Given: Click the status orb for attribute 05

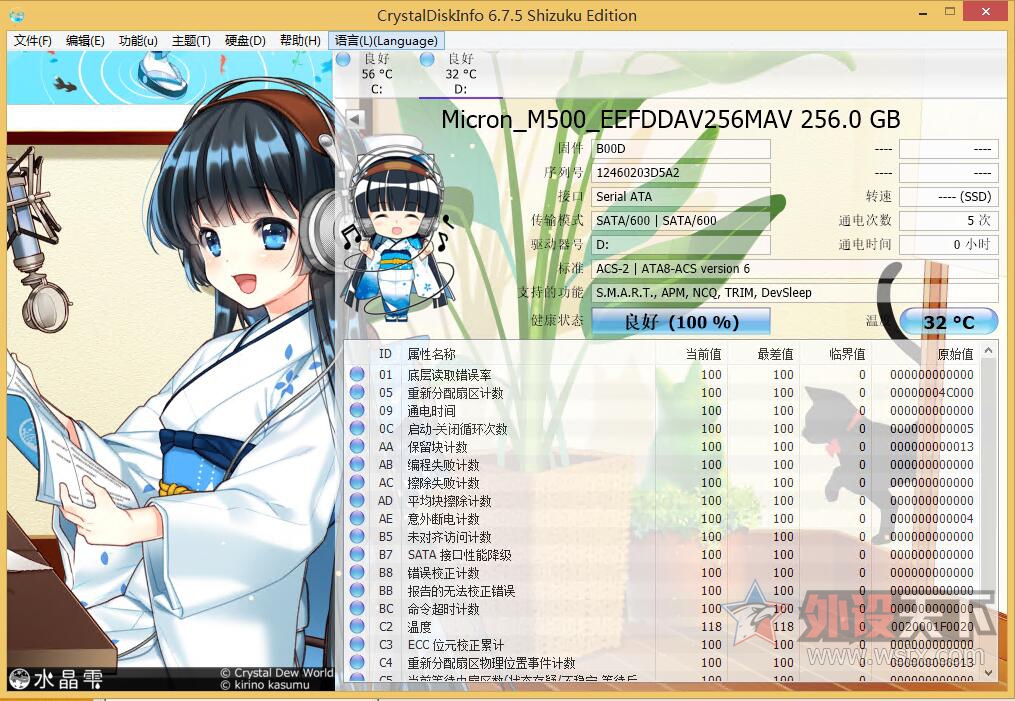Looking at the screenshot, I should pyautogui.click(x=357, y=392).
